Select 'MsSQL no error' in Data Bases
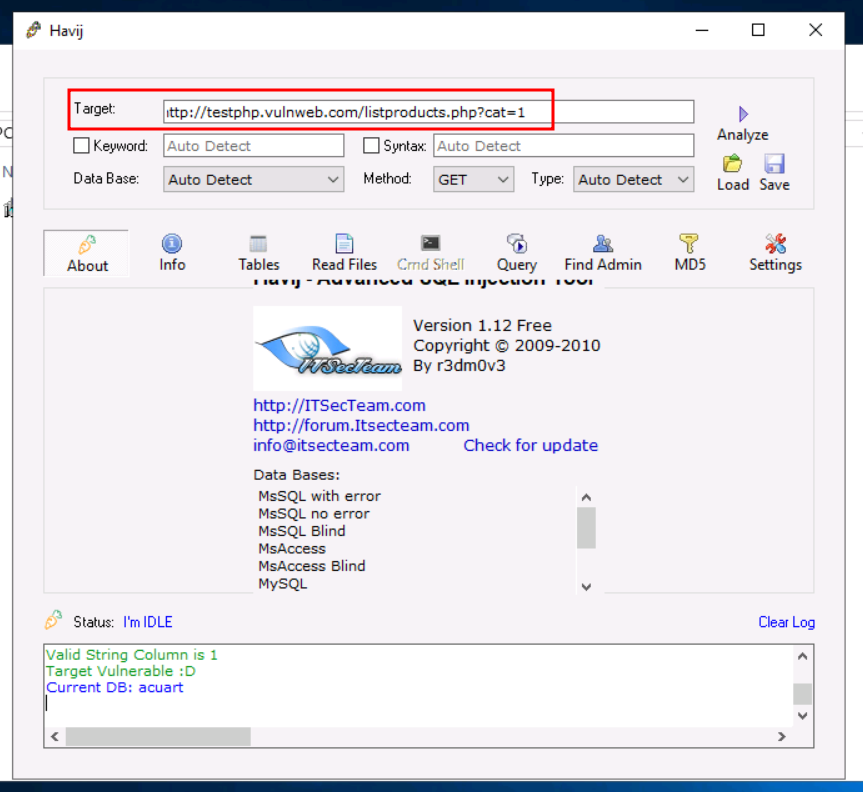Image resolution: width=863 pixels, height=792 pixels. 314,514
